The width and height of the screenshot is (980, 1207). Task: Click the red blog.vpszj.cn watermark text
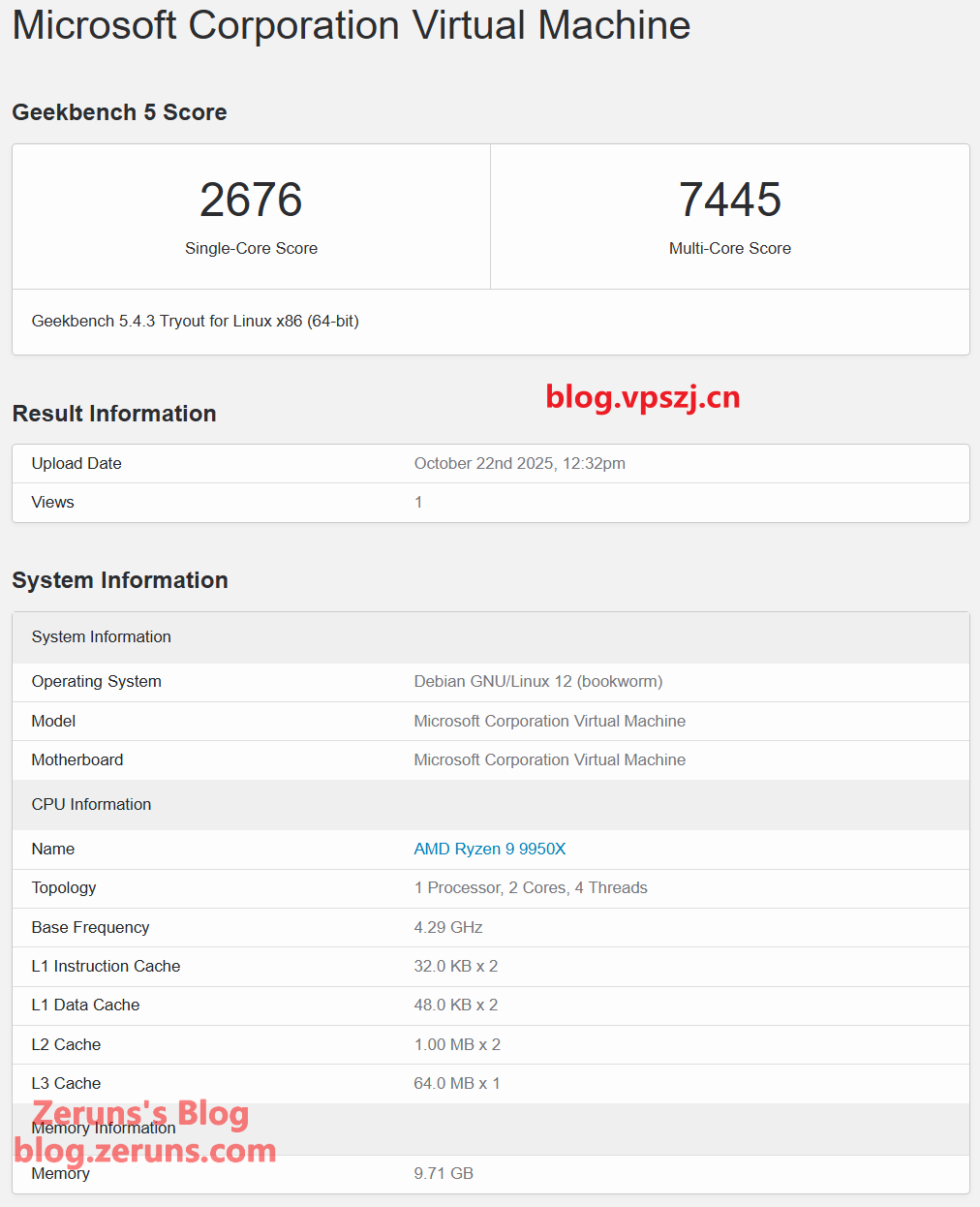pos(642,397)
